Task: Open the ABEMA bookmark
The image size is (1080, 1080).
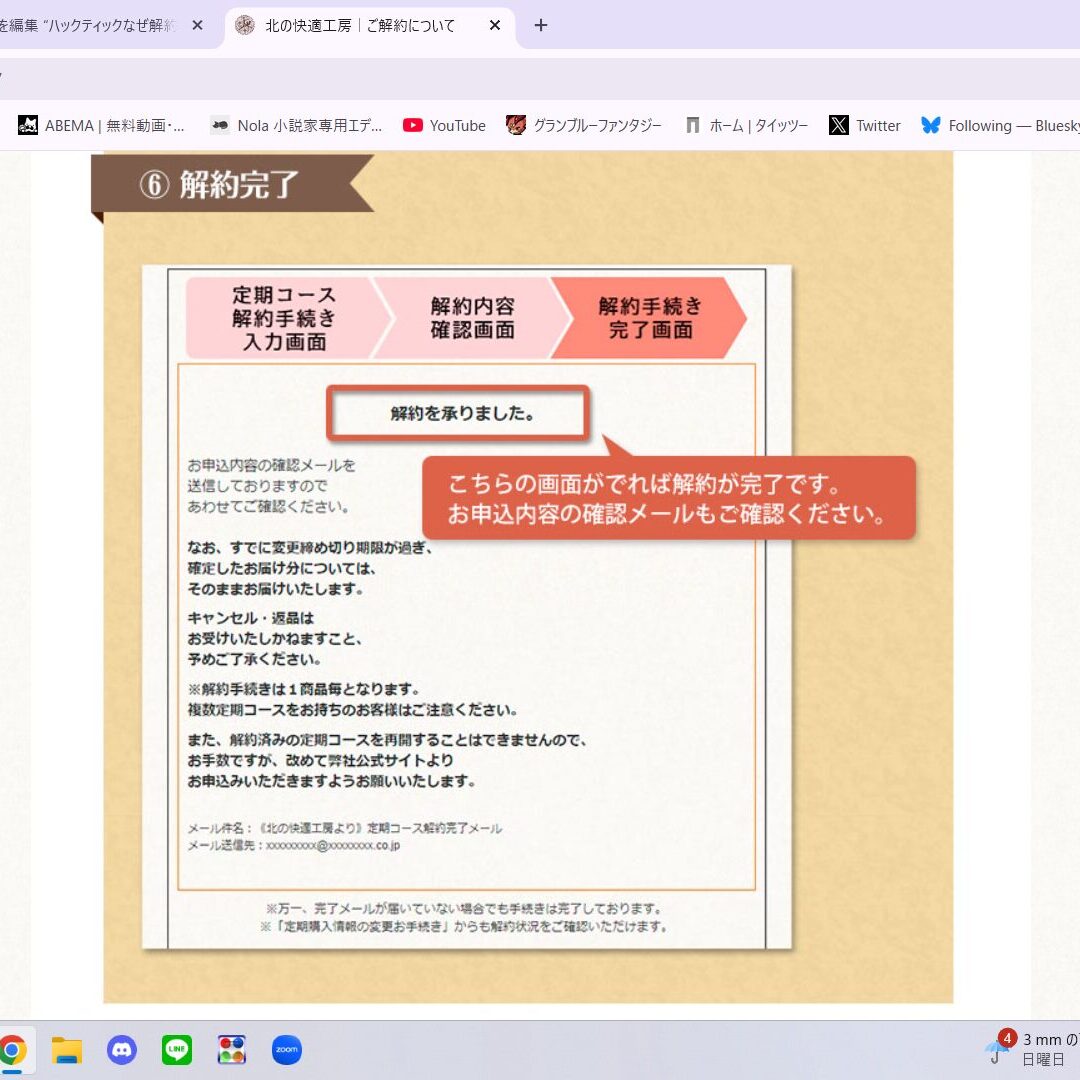Action: pyautogui.click(x=101, y=125)
